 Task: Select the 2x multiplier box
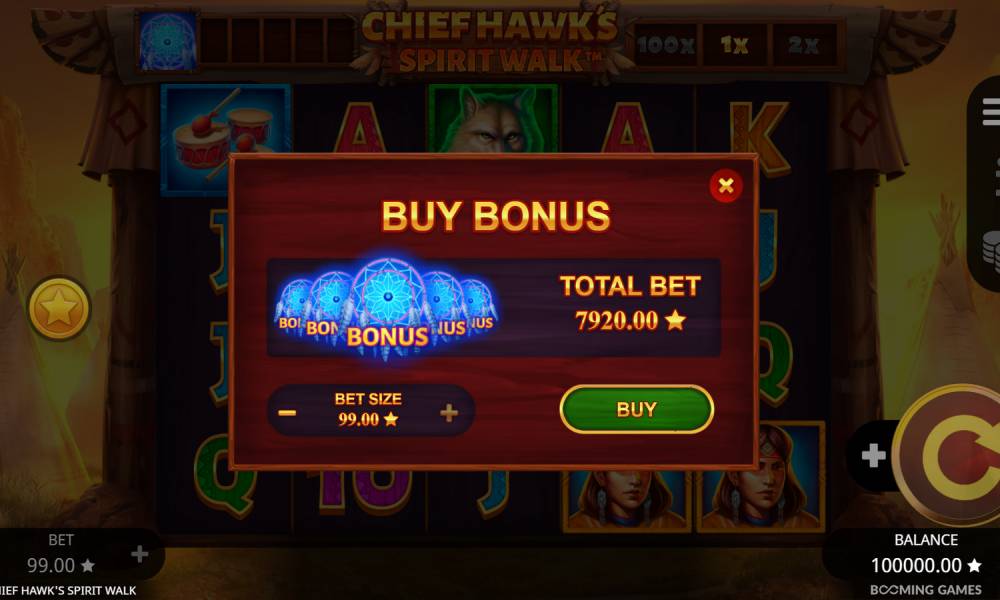(x=803, y=45)
